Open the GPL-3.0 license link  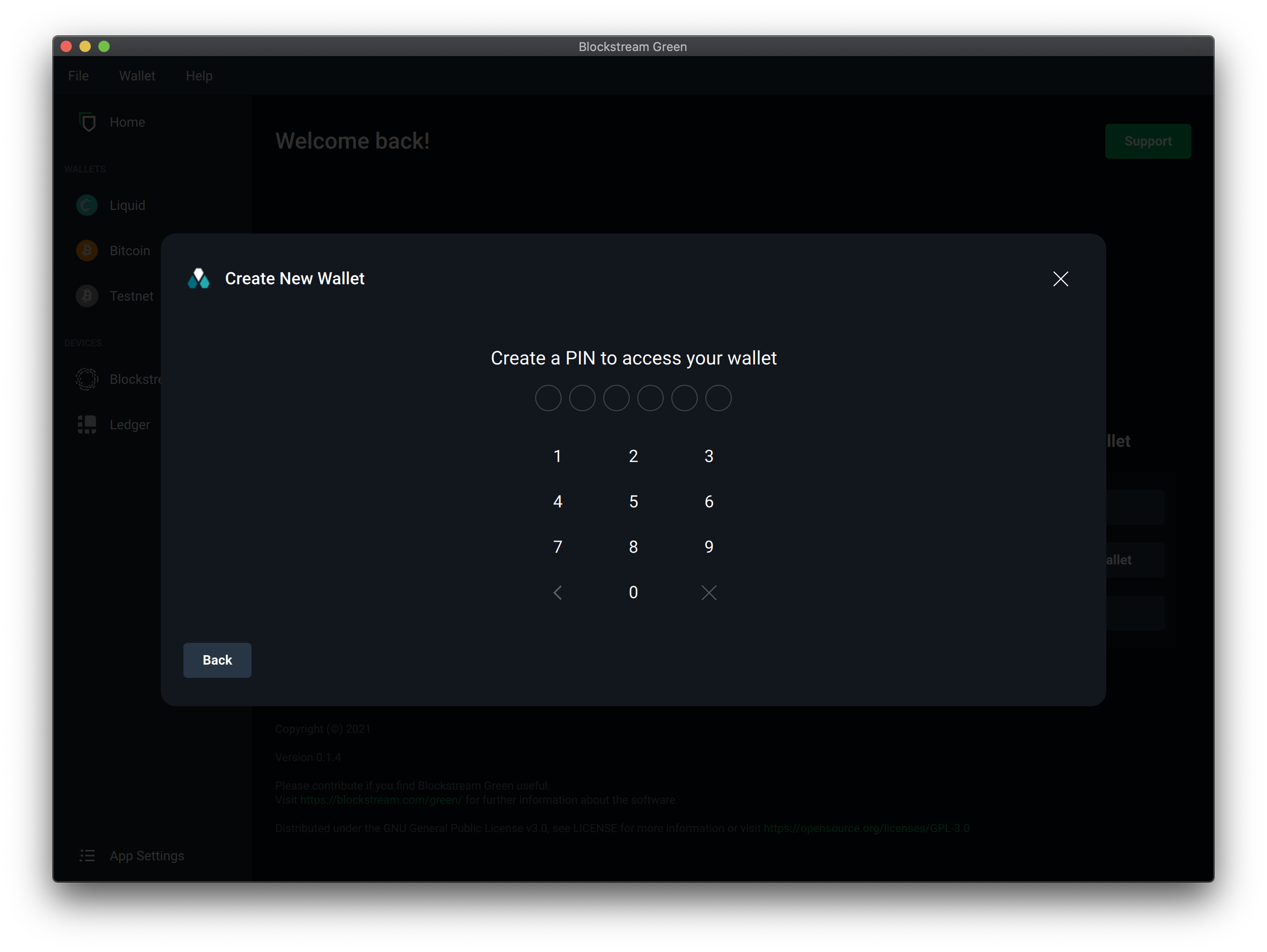click(x=866, y=828)
